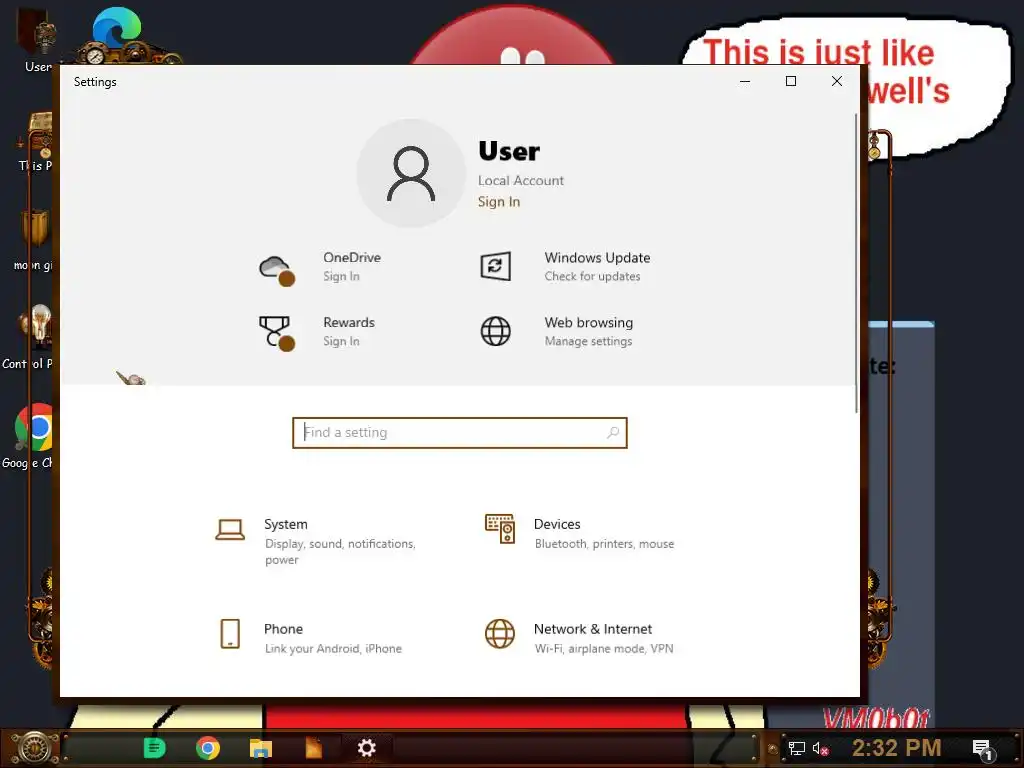Click the magnifier icon in the search box
Screen dimensions: 1024x768
[613, 432]
